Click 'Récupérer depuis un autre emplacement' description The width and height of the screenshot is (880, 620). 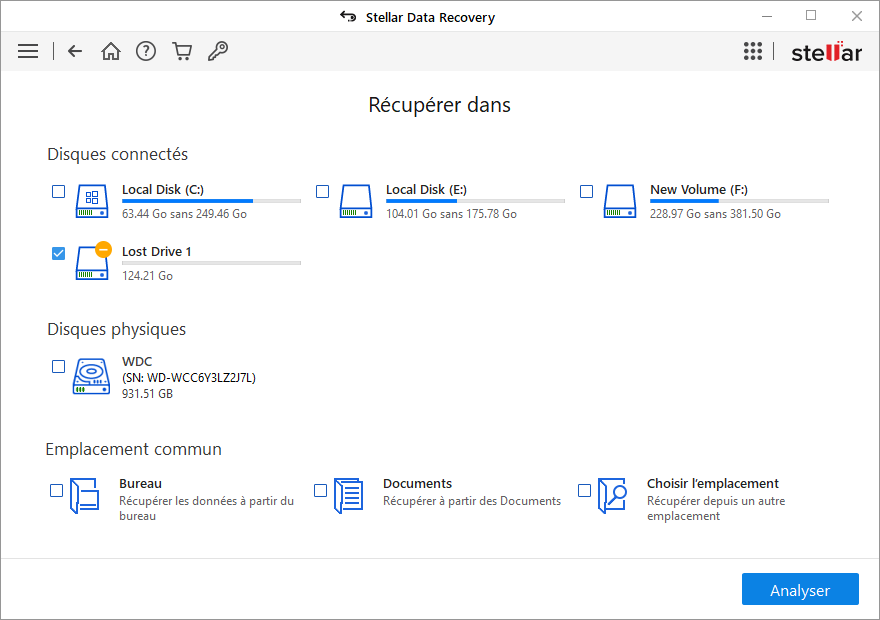pos(716,508)
